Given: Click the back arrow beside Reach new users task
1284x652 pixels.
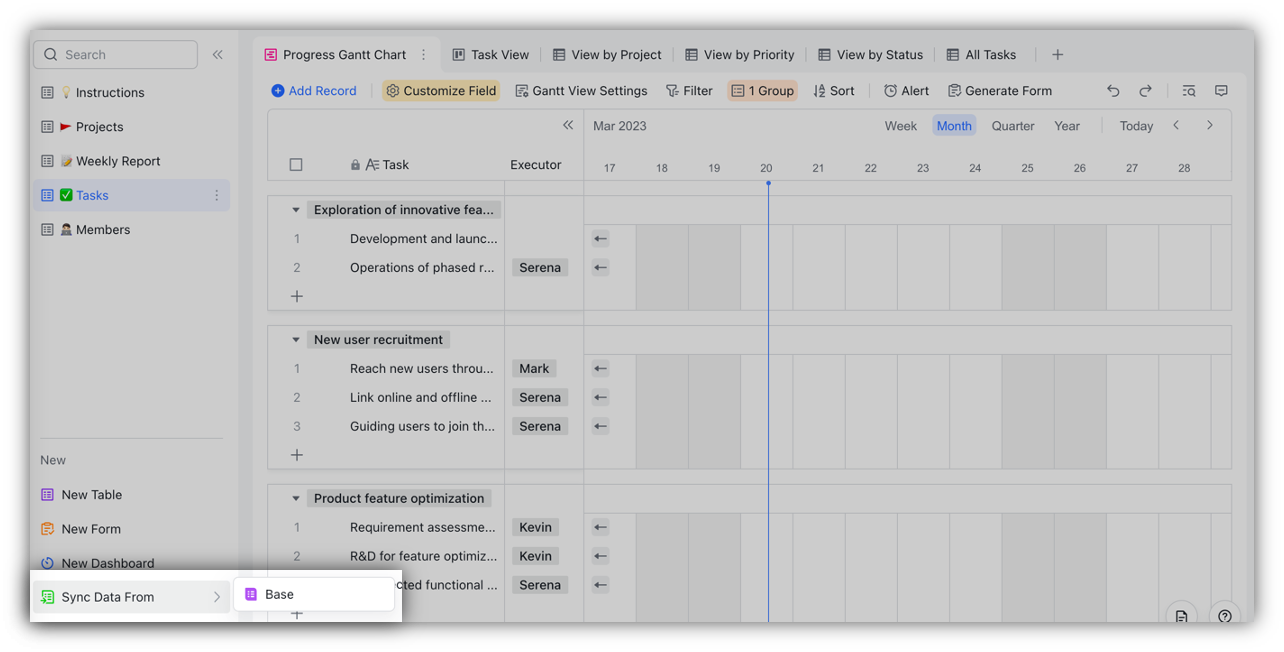Looking at the screenshot, I should [x=599, y=368].
